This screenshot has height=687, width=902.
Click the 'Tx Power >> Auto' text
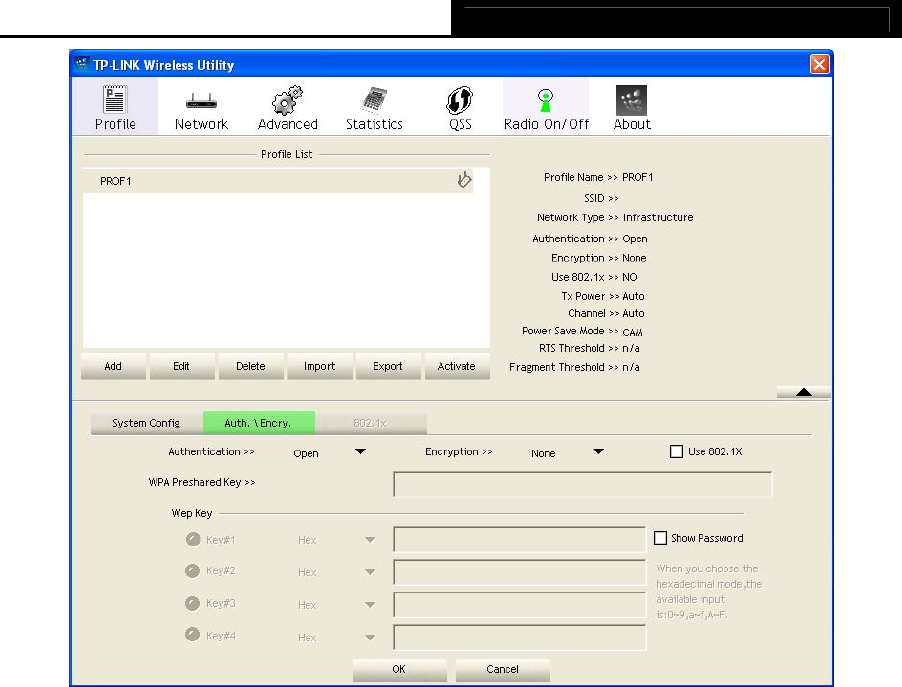point(603,296)
